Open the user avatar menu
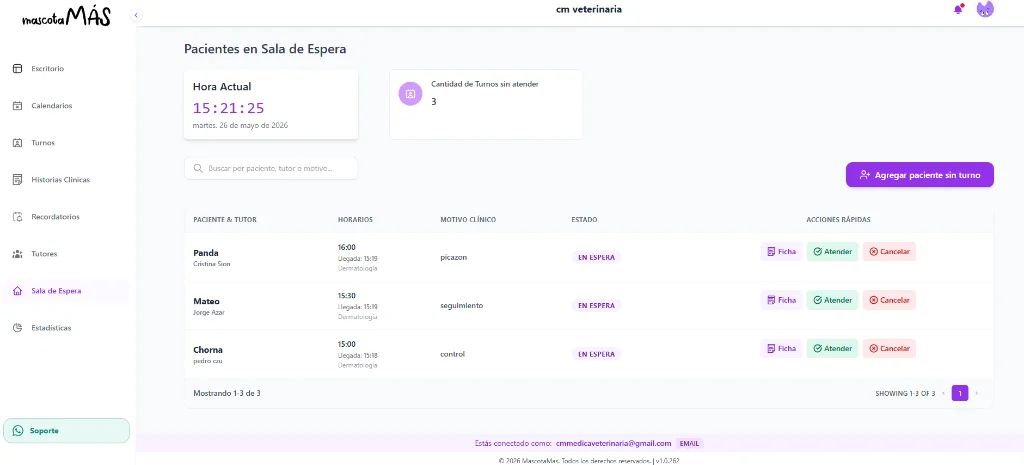Screen dimensions: 1024x465 (984, 9)
